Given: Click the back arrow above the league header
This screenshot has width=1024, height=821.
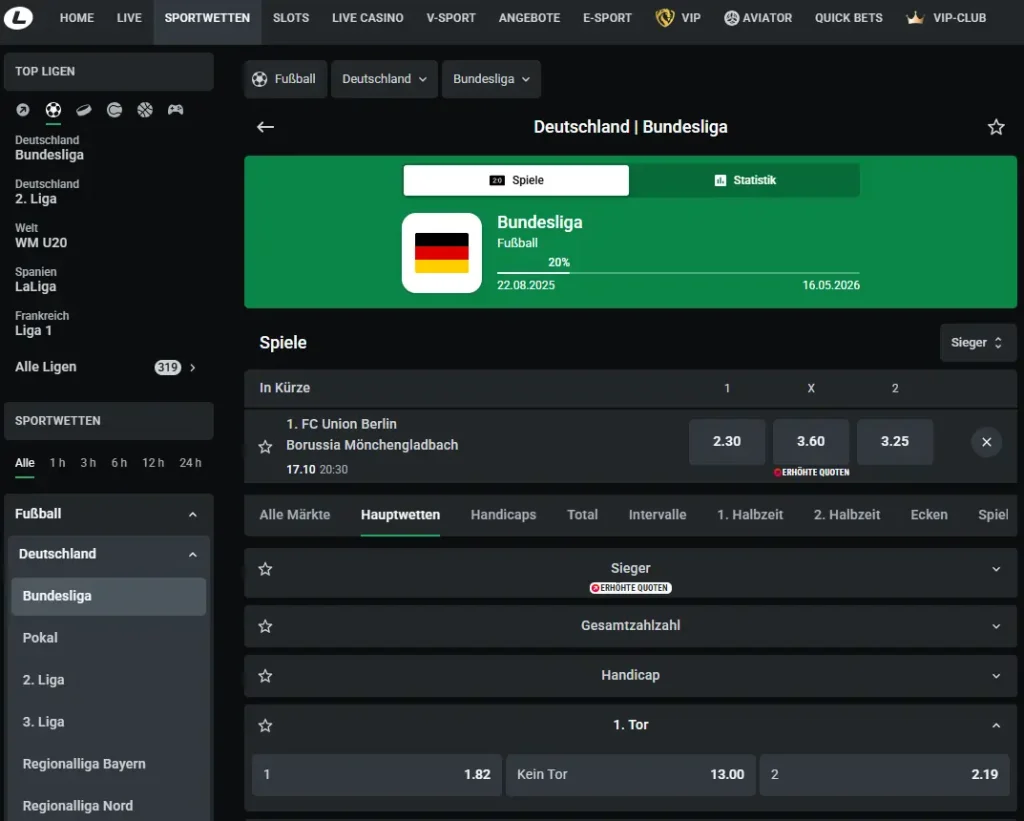Looking at the screenshot, I should tap(264, 127).
